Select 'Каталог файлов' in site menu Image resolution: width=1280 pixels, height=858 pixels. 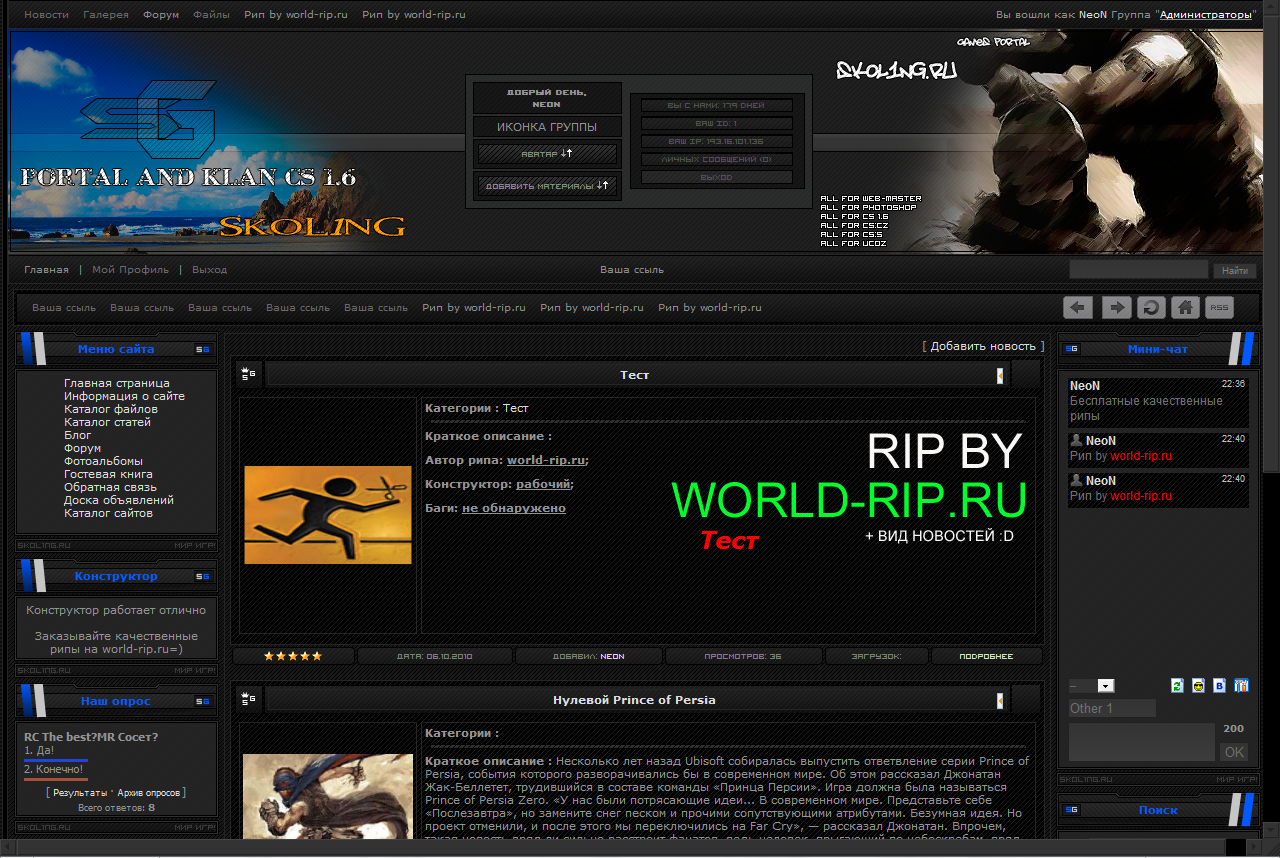[110, 409]
